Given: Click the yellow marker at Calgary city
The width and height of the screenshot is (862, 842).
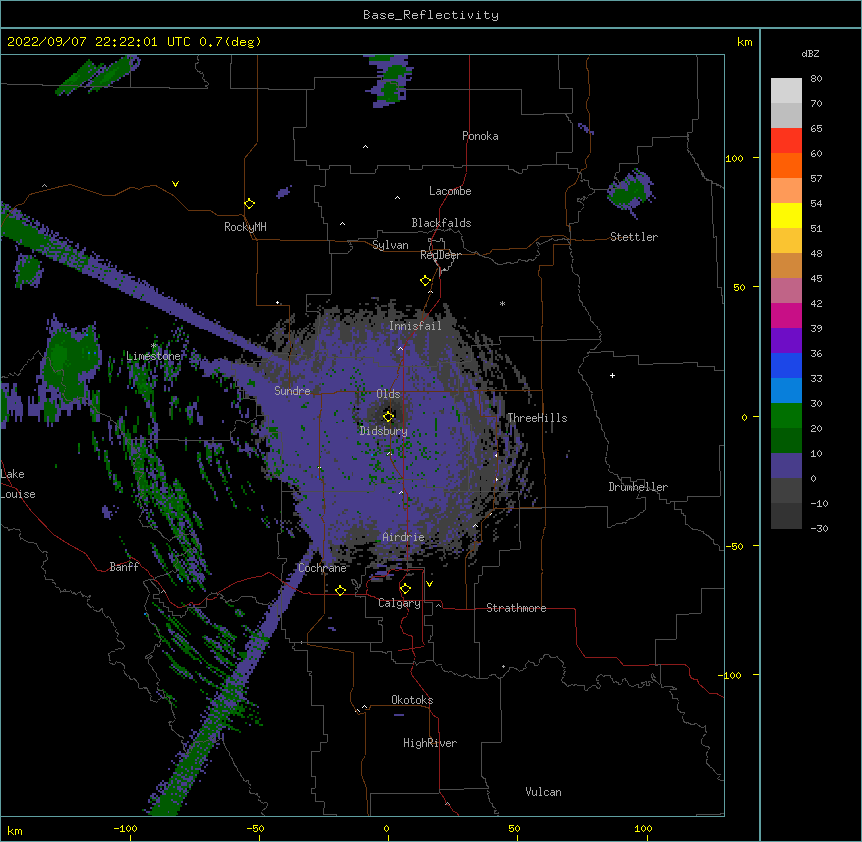Looking at the screenshot, I should click(405, 589).
